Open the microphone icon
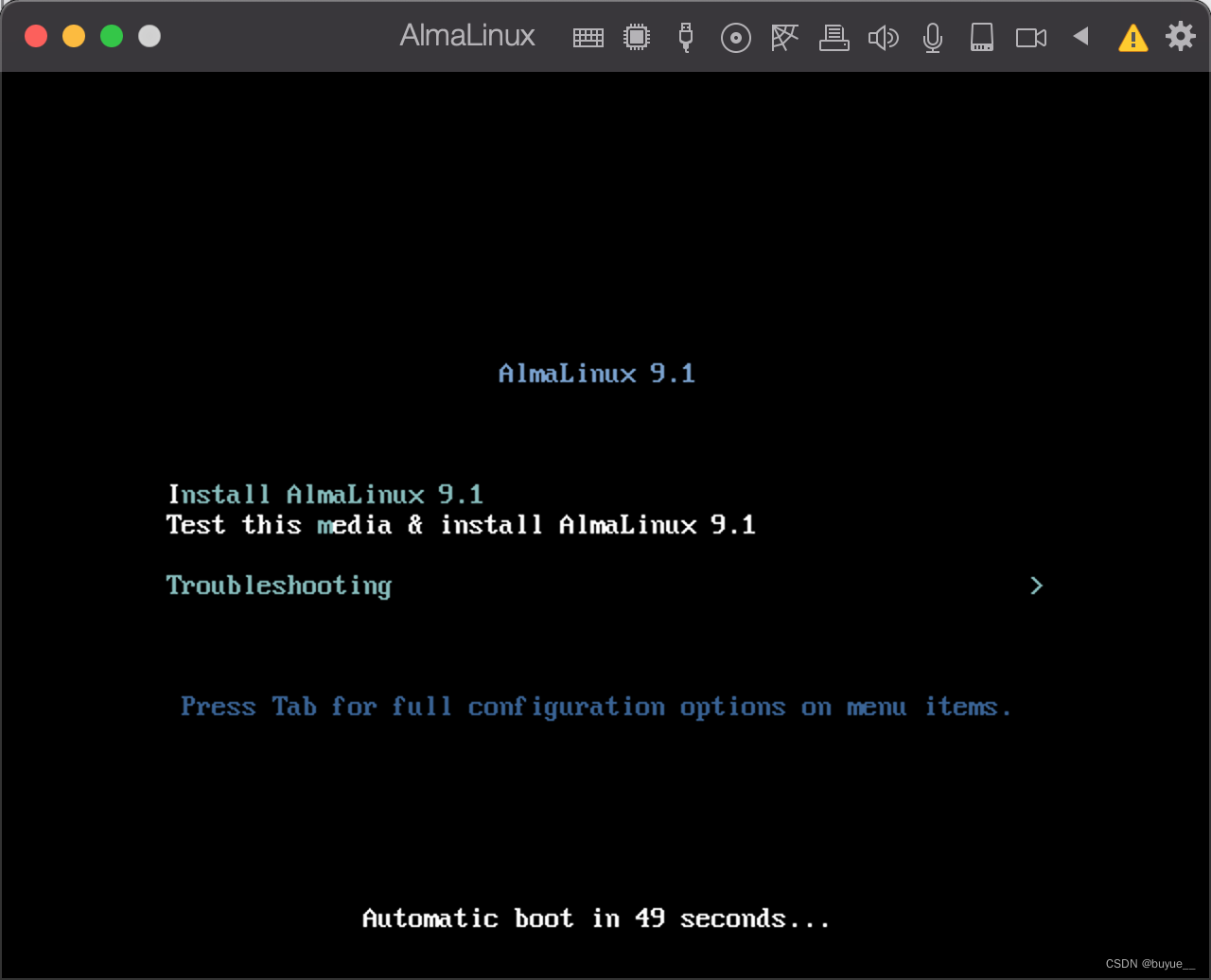The image size is (1211, 980). click(x=933, y=38)
